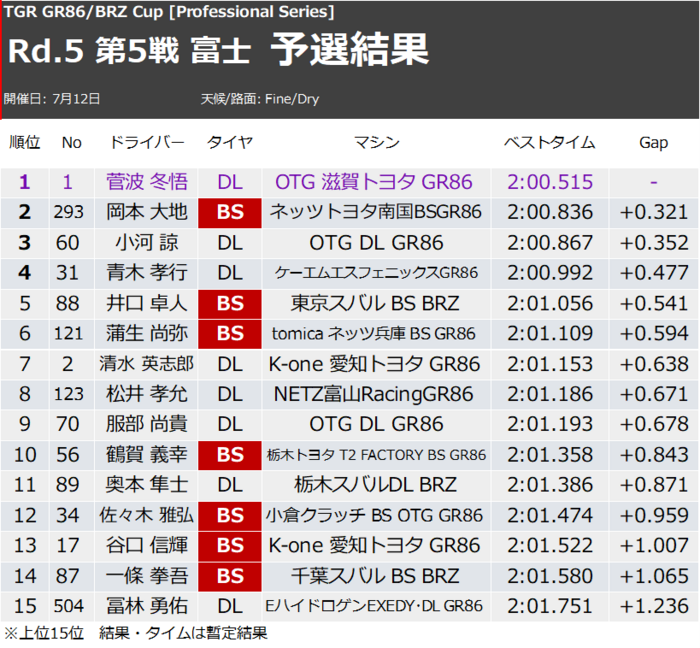Click gap value +0.477

tap(654, 273)
